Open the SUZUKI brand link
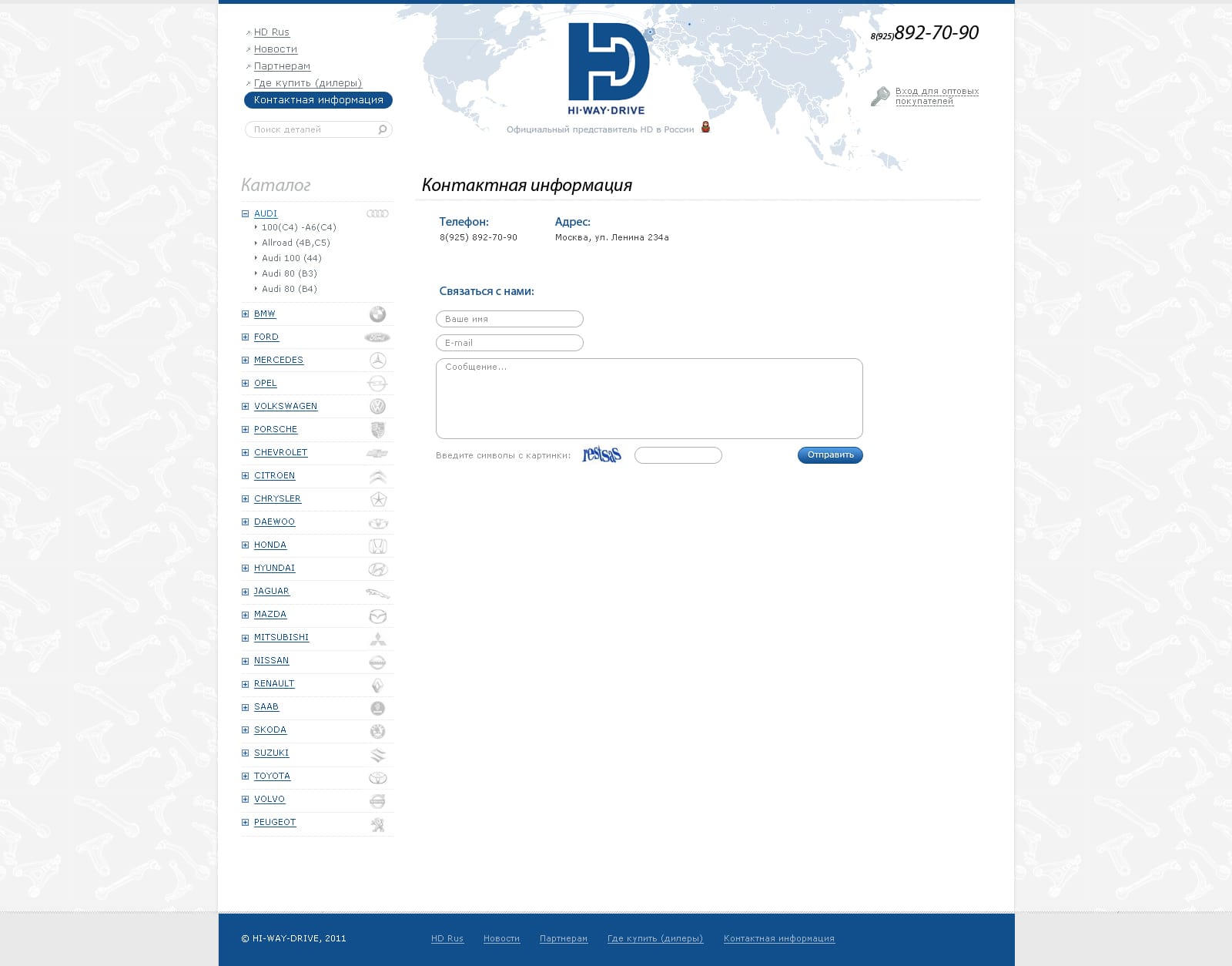Viewport: 1232px width, 966px height. click(x=271, y=753)
